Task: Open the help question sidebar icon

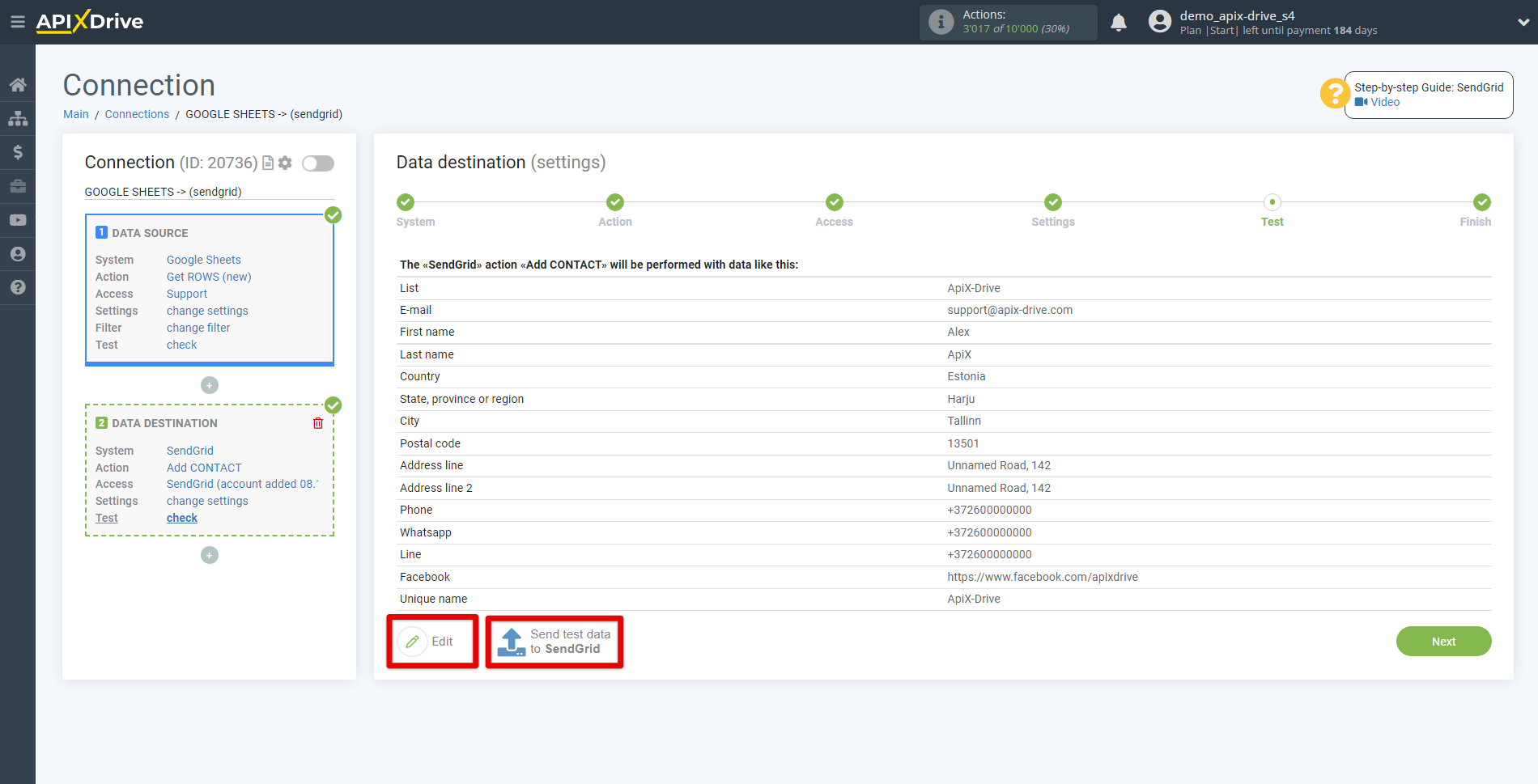Action: click(x=18, y=287)
